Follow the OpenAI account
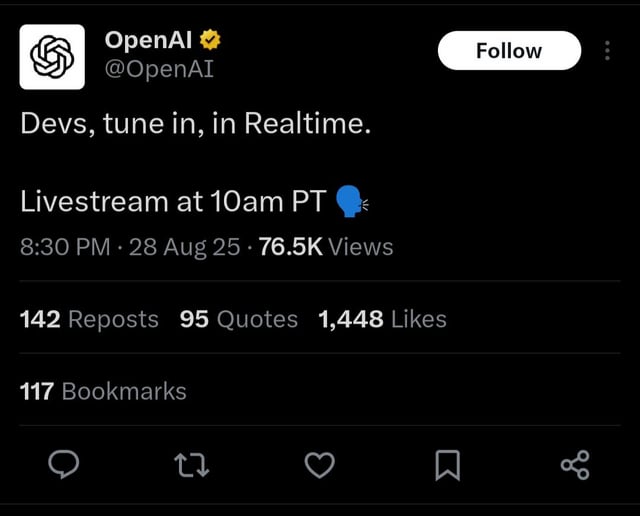The image size is (640, 516). click(x=509, y=51)
